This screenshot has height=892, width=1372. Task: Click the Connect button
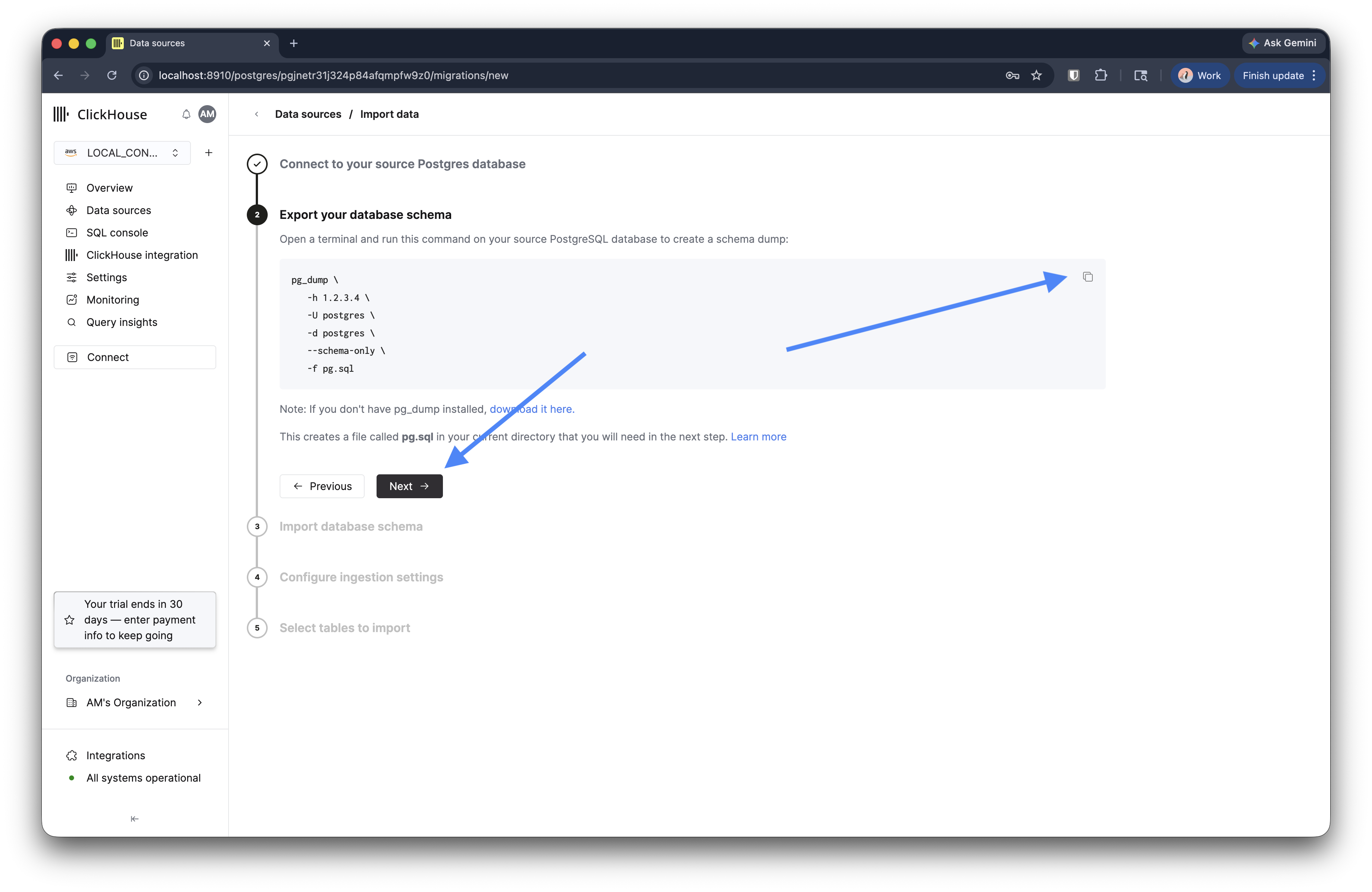[135, 358]
